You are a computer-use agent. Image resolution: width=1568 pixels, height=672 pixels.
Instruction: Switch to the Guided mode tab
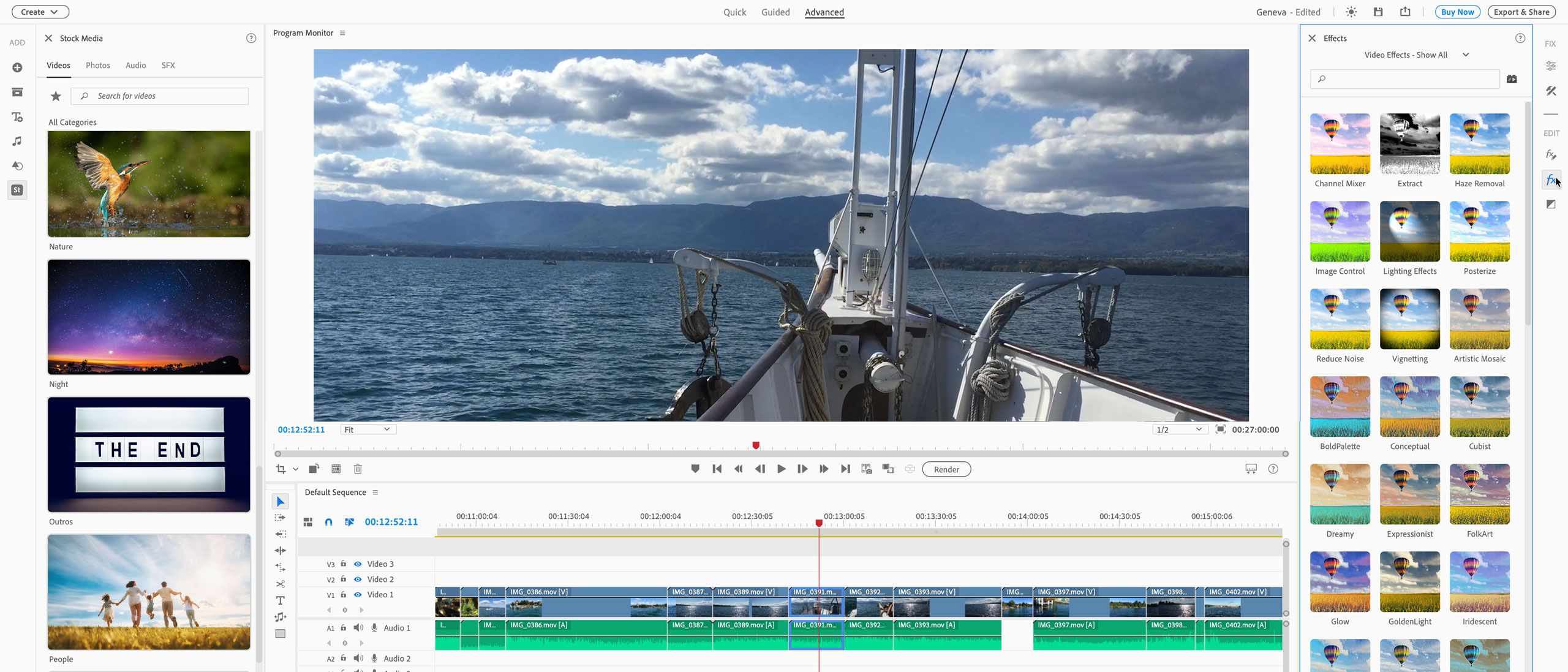pyautogui.click(x=775, y=12)
